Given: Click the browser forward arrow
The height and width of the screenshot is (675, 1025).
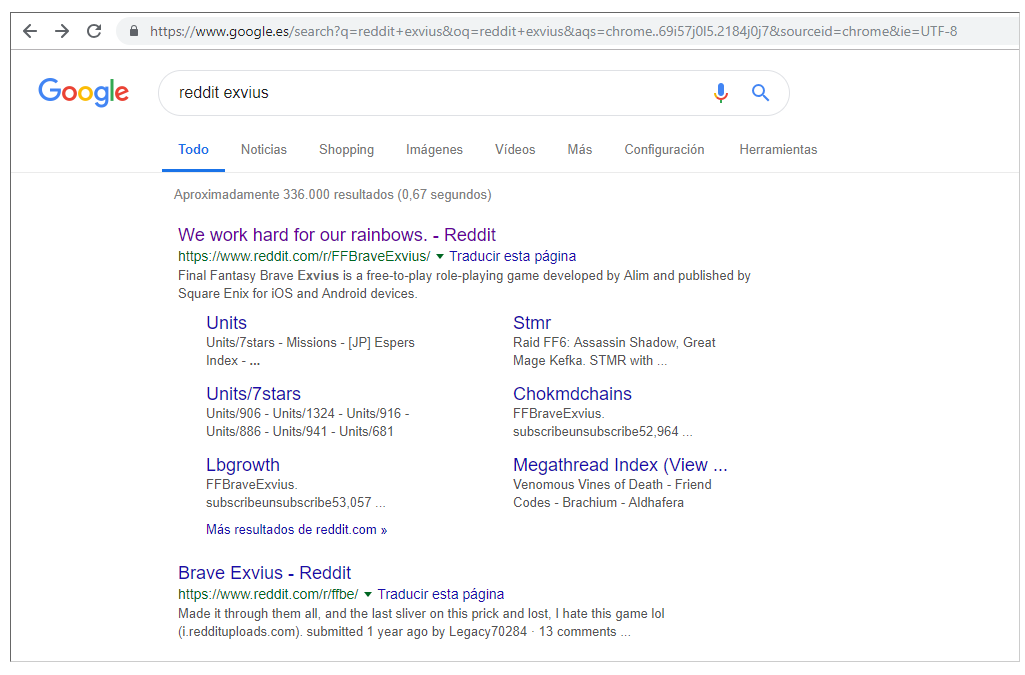Looking at the screenshot, I should tap(62, 31).
